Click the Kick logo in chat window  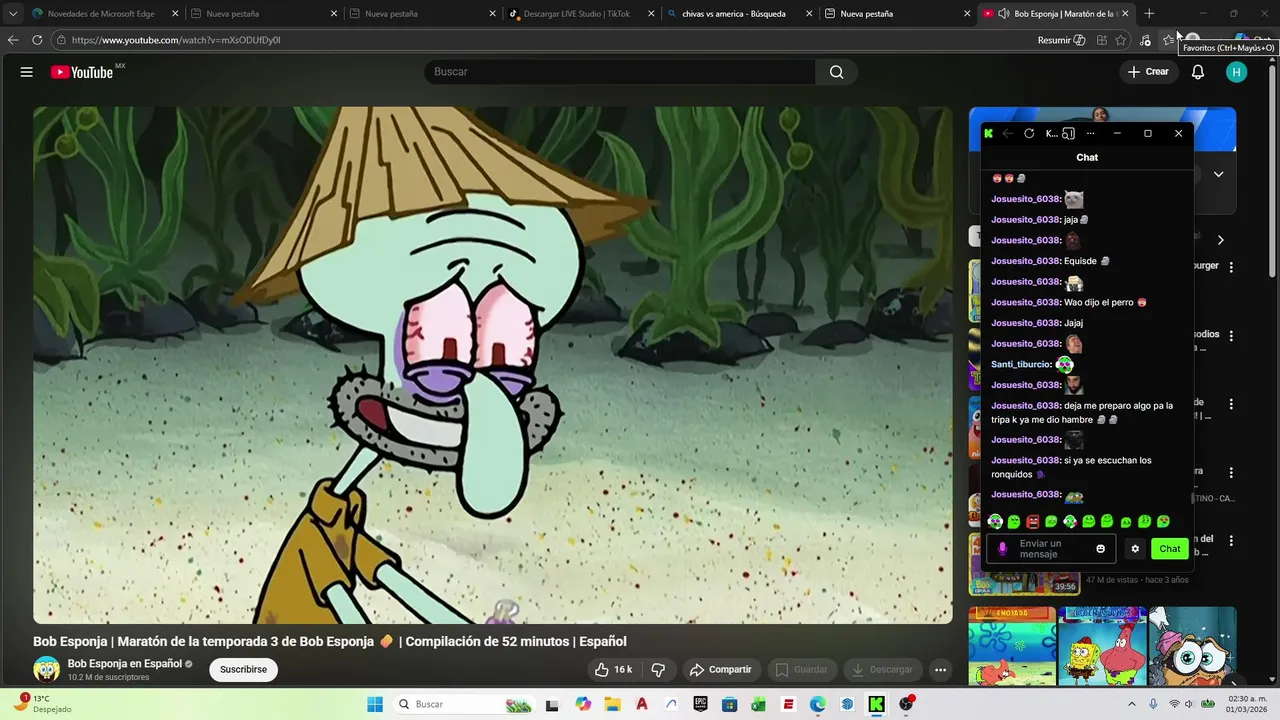(989, 133)
